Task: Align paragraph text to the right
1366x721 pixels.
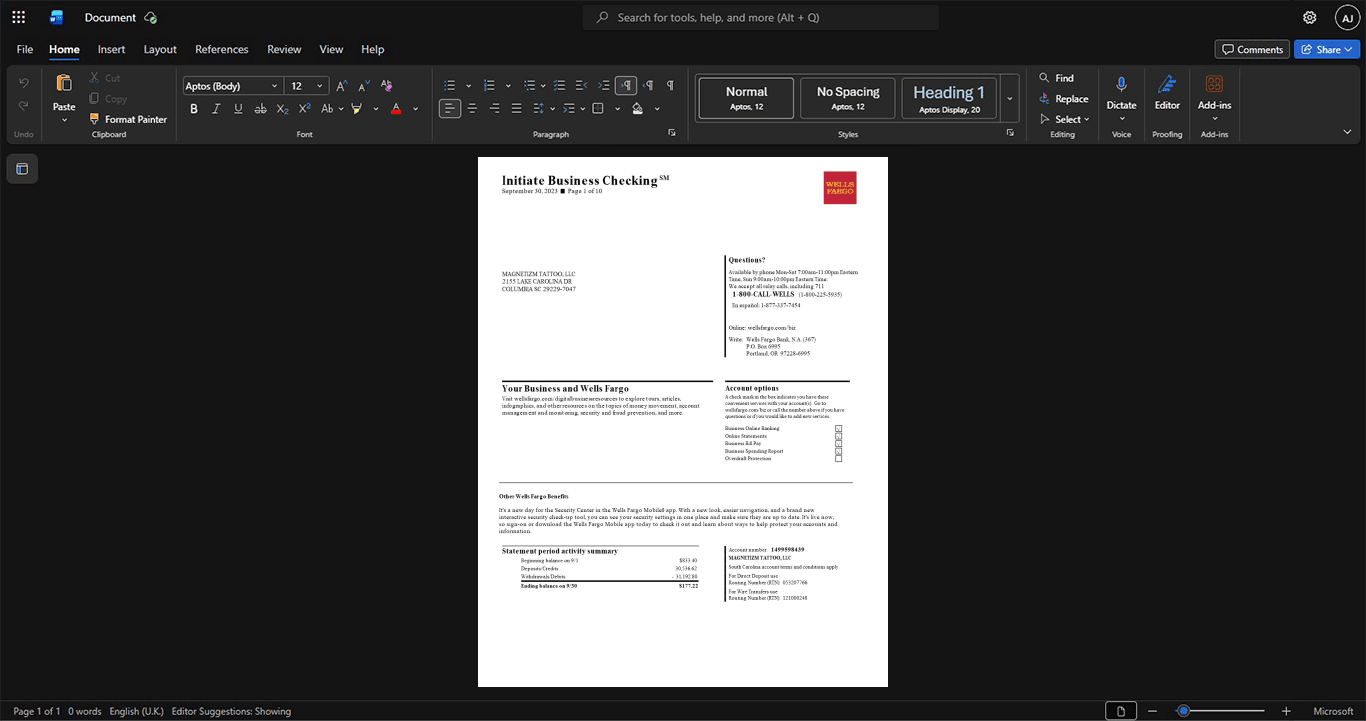Action: (494, 108)
